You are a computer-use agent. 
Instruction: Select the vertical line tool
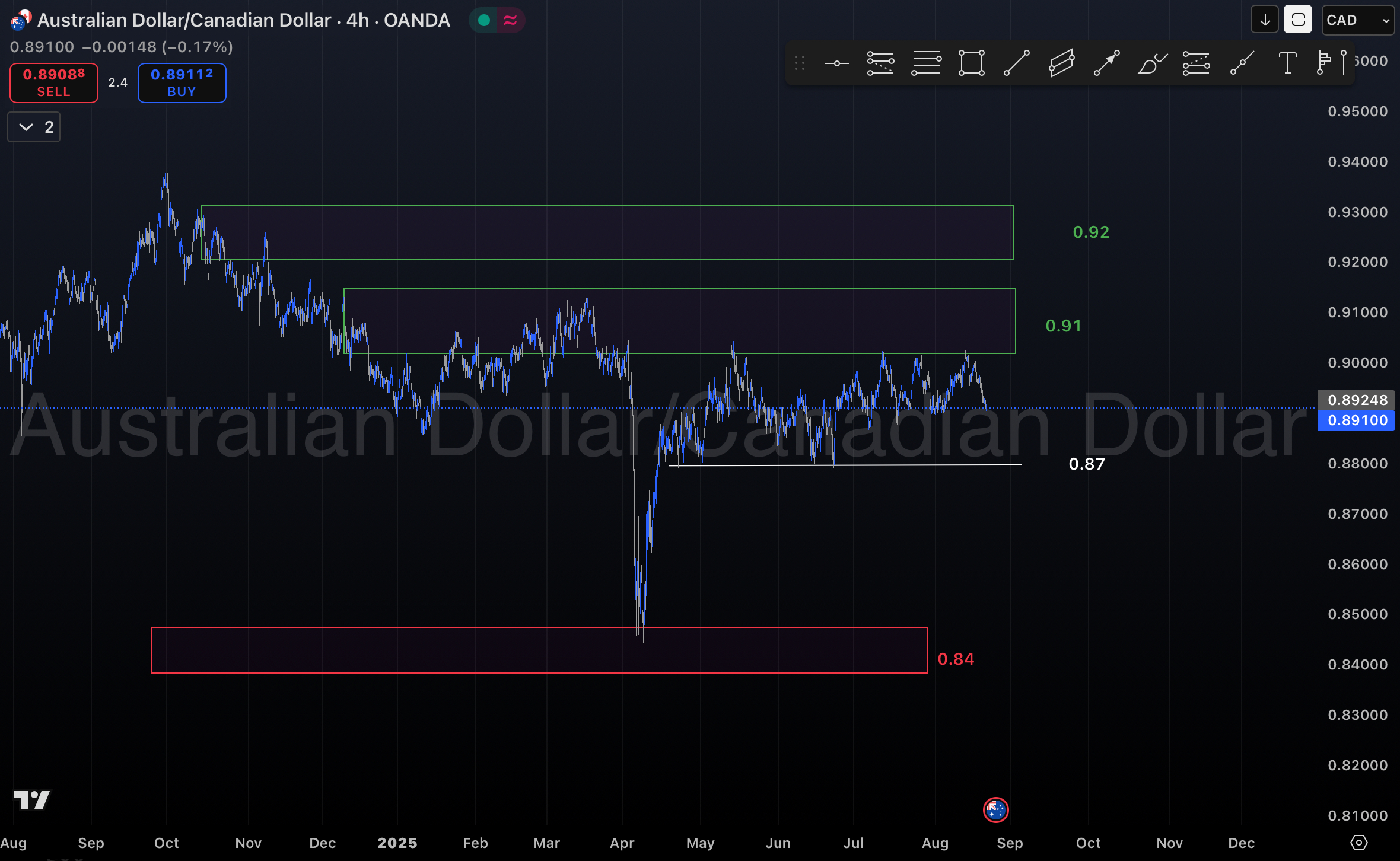pyautogui.click(x=1344, y=63)
